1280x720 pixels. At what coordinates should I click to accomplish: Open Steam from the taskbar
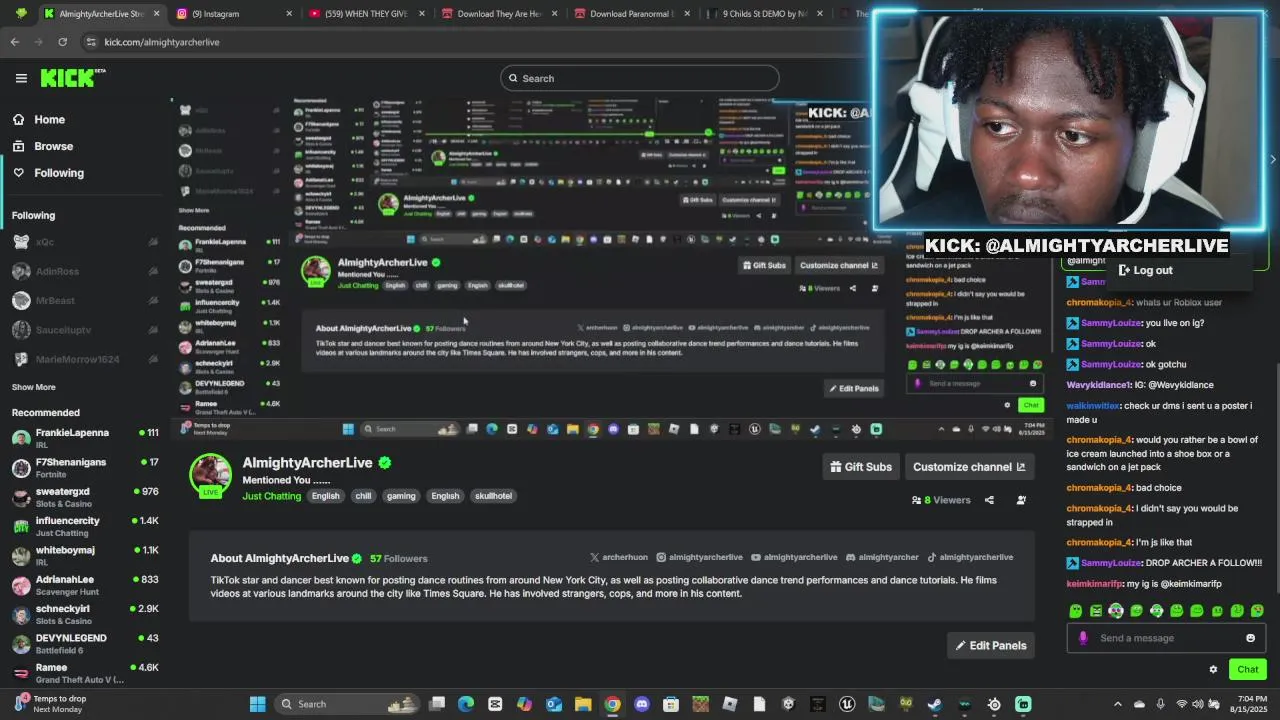pos(935,704)
